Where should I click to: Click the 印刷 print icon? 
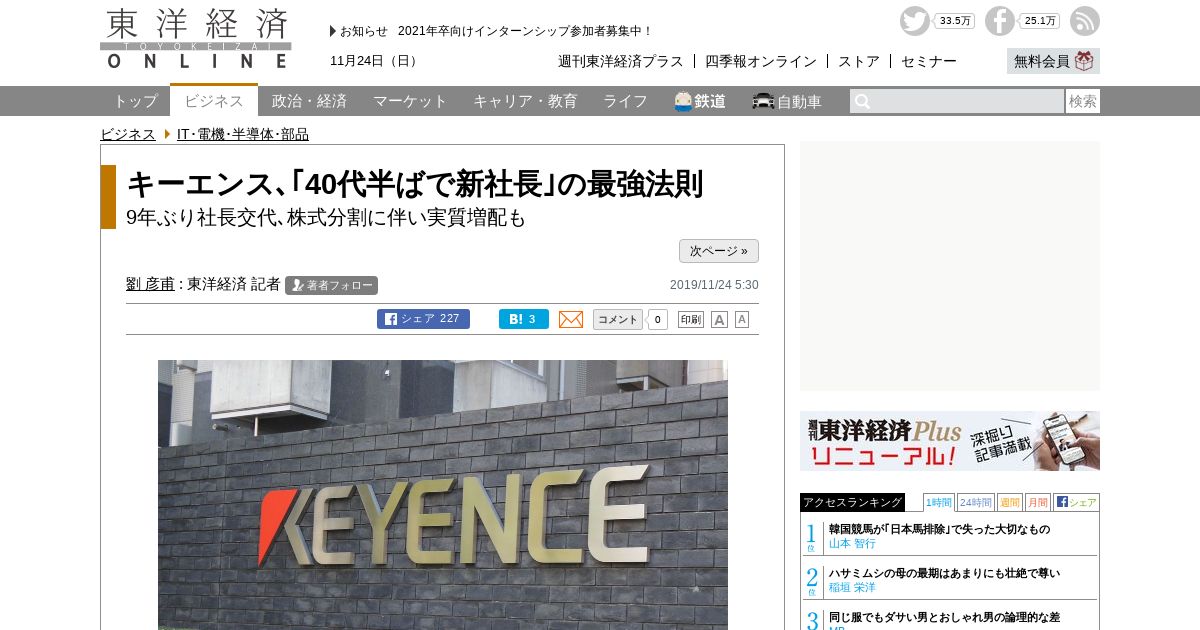click(691, 319)
